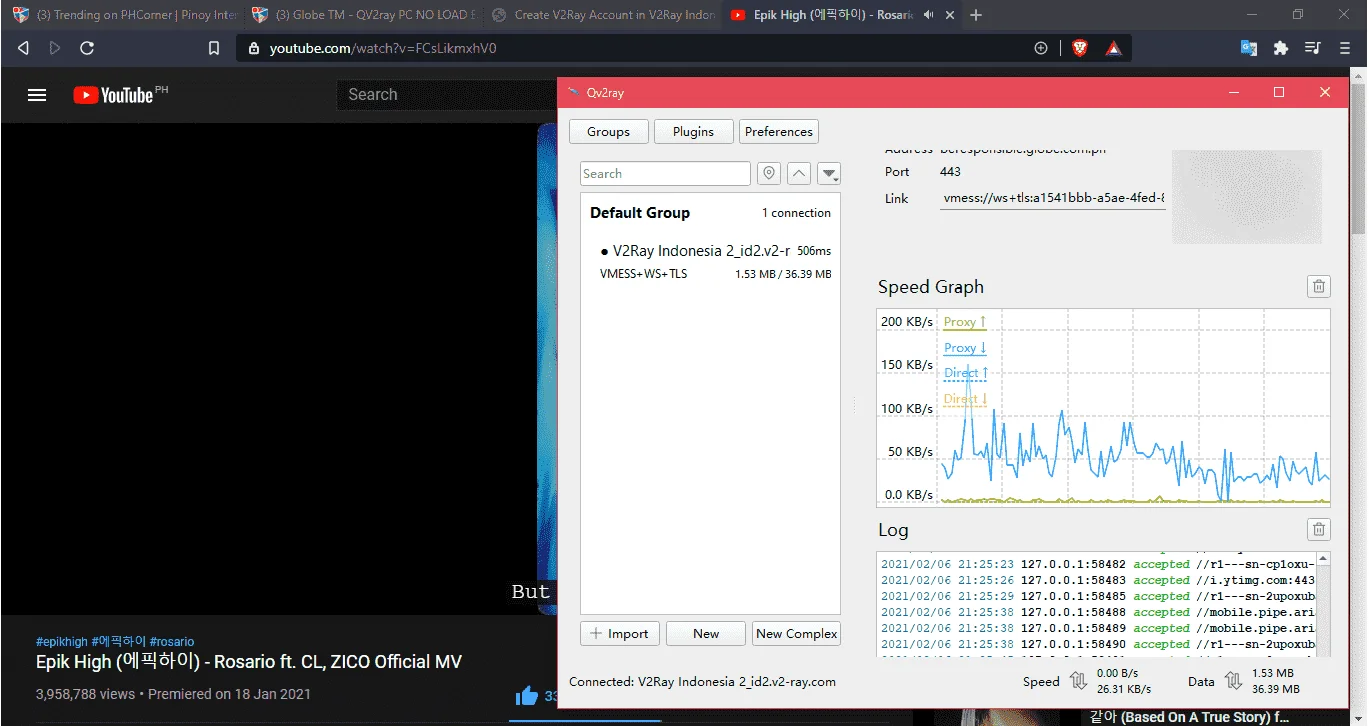Bookmark this page with the bookmark icon
1369x726 pixels.
(213, 48)
